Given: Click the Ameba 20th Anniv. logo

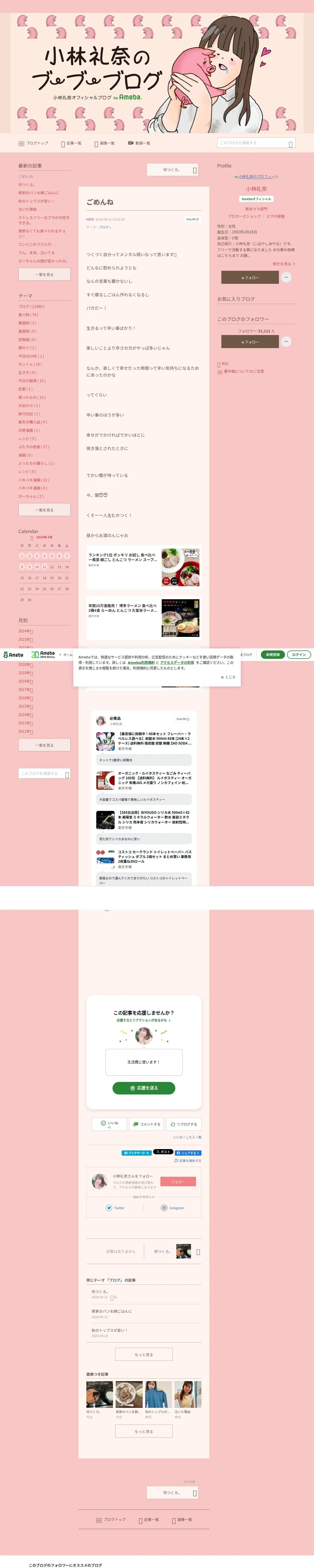Looking at the screenshot, I should (x=43, y=654).
